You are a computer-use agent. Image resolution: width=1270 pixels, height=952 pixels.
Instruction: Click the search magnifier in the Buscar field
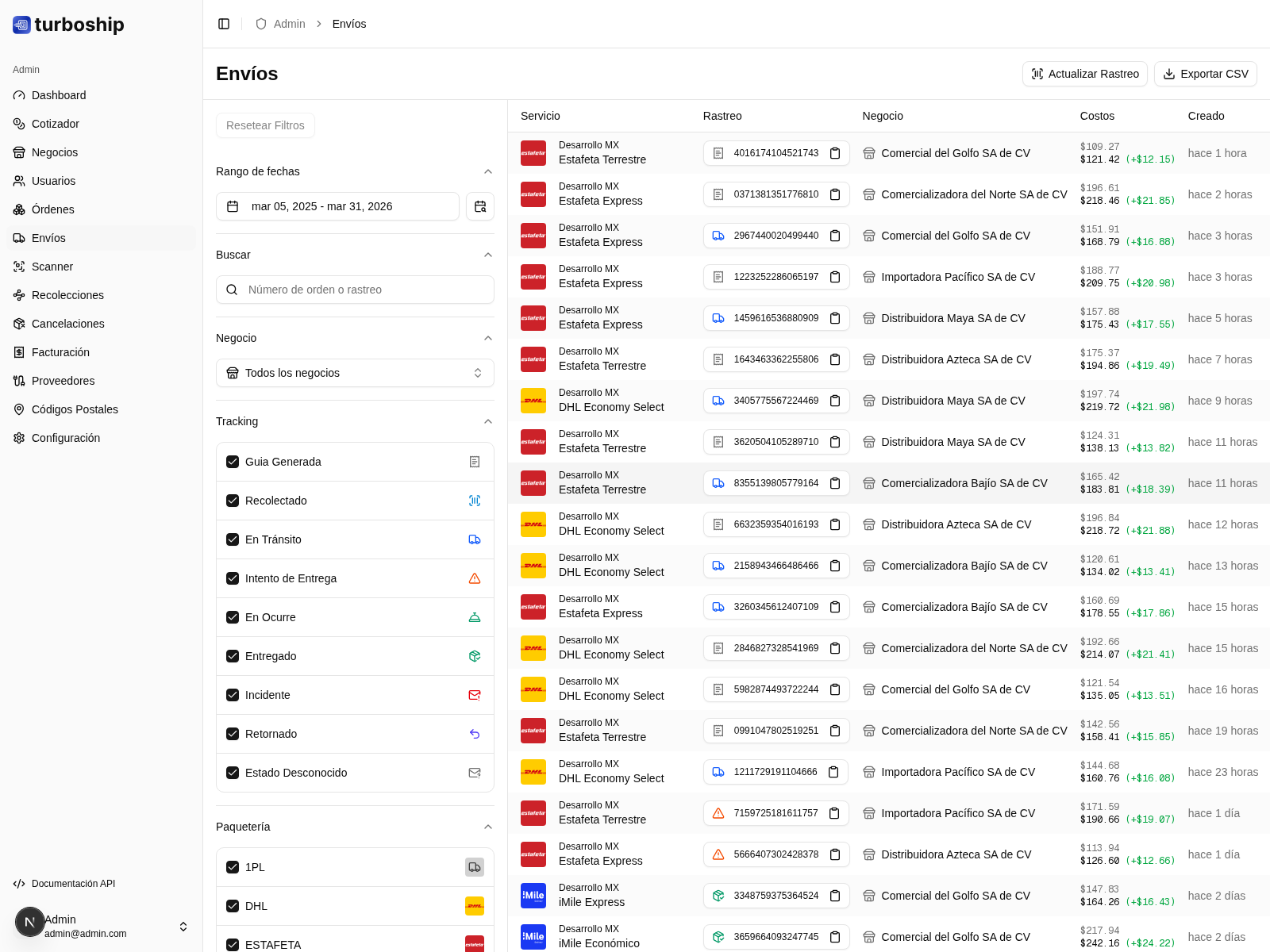[x=232, y=290]
